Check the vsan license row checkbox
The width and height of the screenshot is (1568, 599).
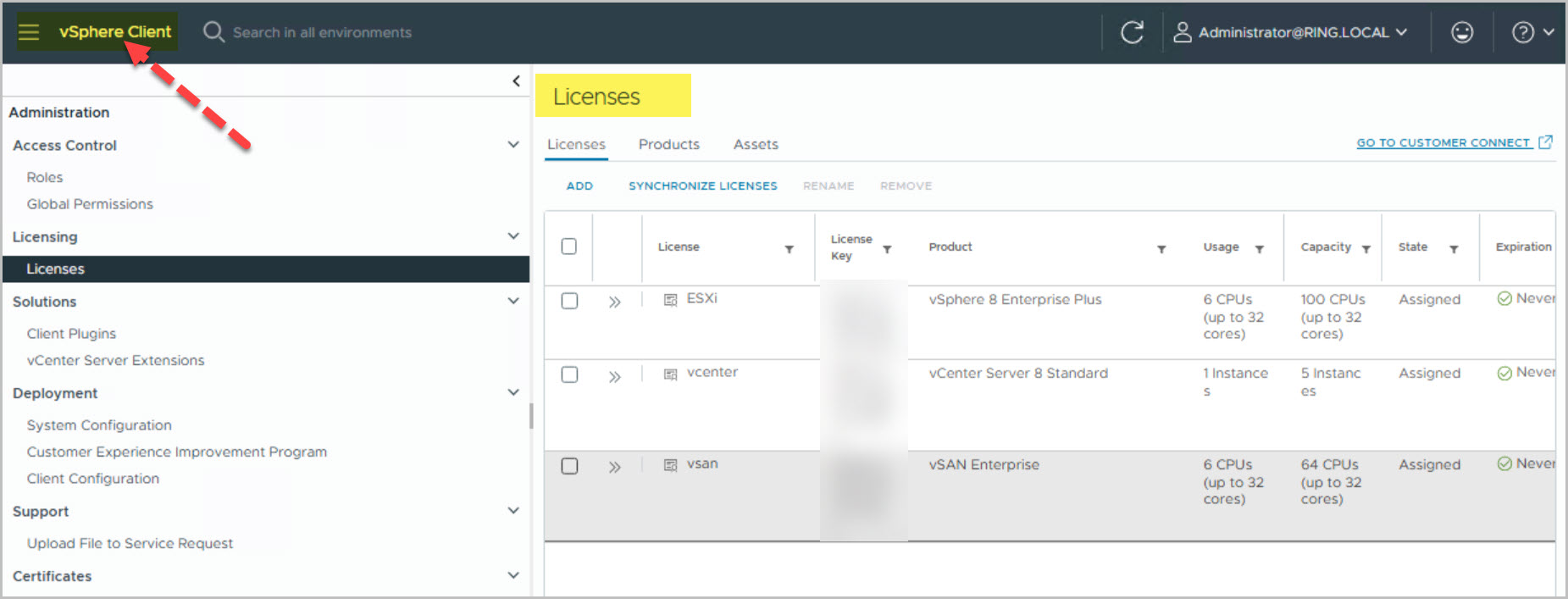(x=569, y=466)
